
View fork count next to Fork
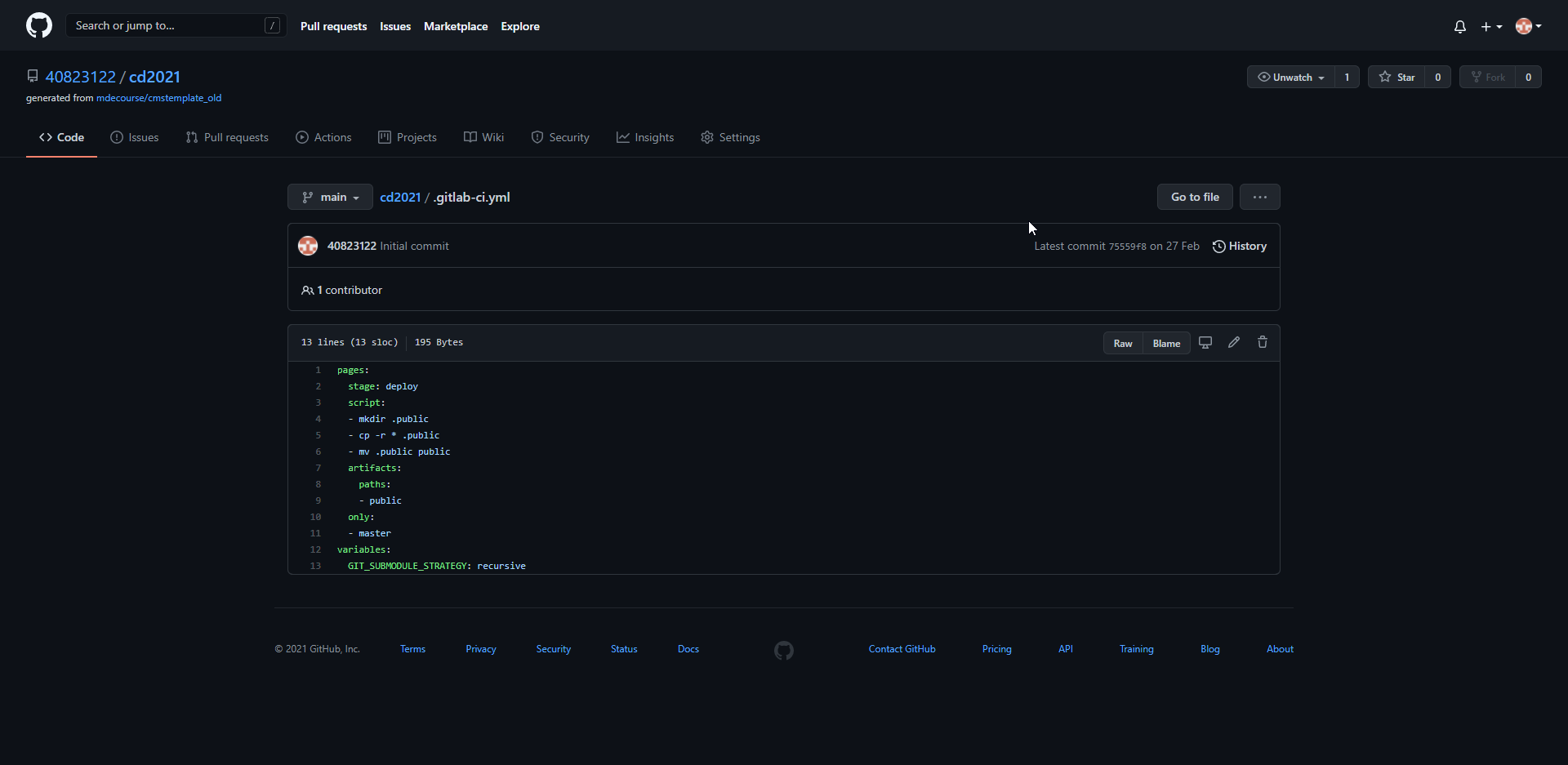tap(1529, 77)
